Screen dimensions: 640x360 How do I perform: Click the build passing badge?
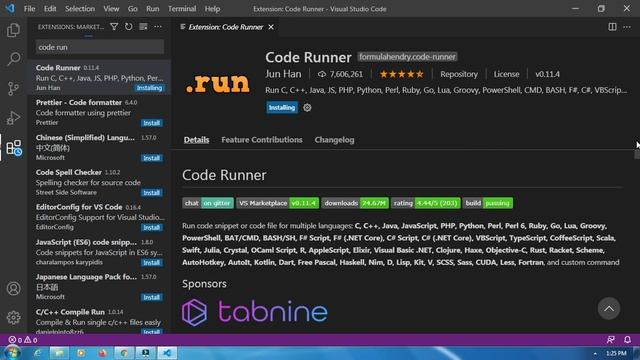tap(487, 203)
